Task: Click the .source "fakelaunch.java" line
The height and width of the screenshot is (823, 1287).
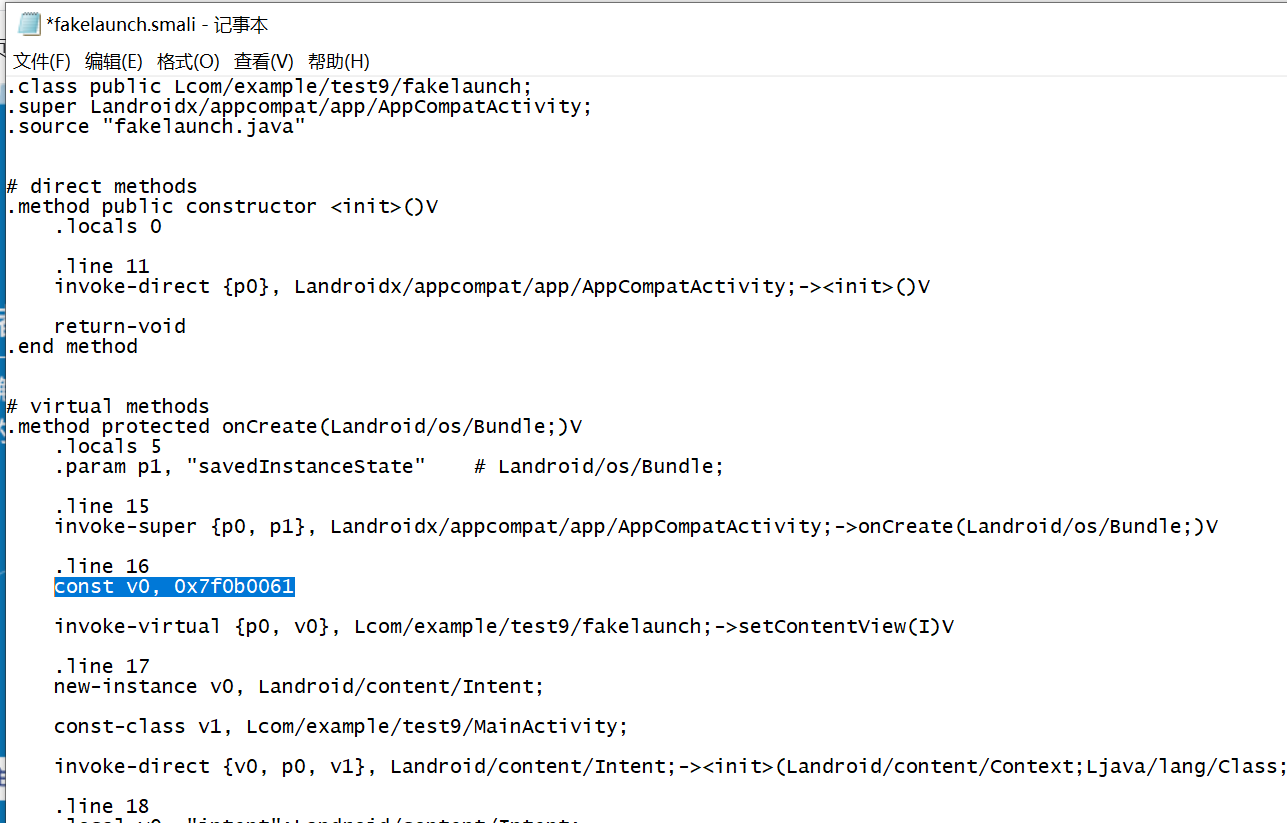Action: pos(156,126)
